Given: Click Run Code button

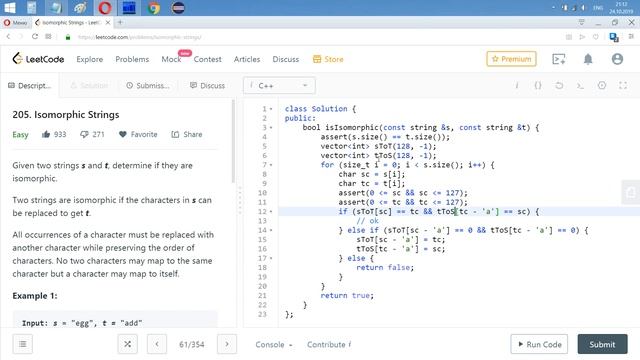Looking at the screenshot, I should [539, 344].
